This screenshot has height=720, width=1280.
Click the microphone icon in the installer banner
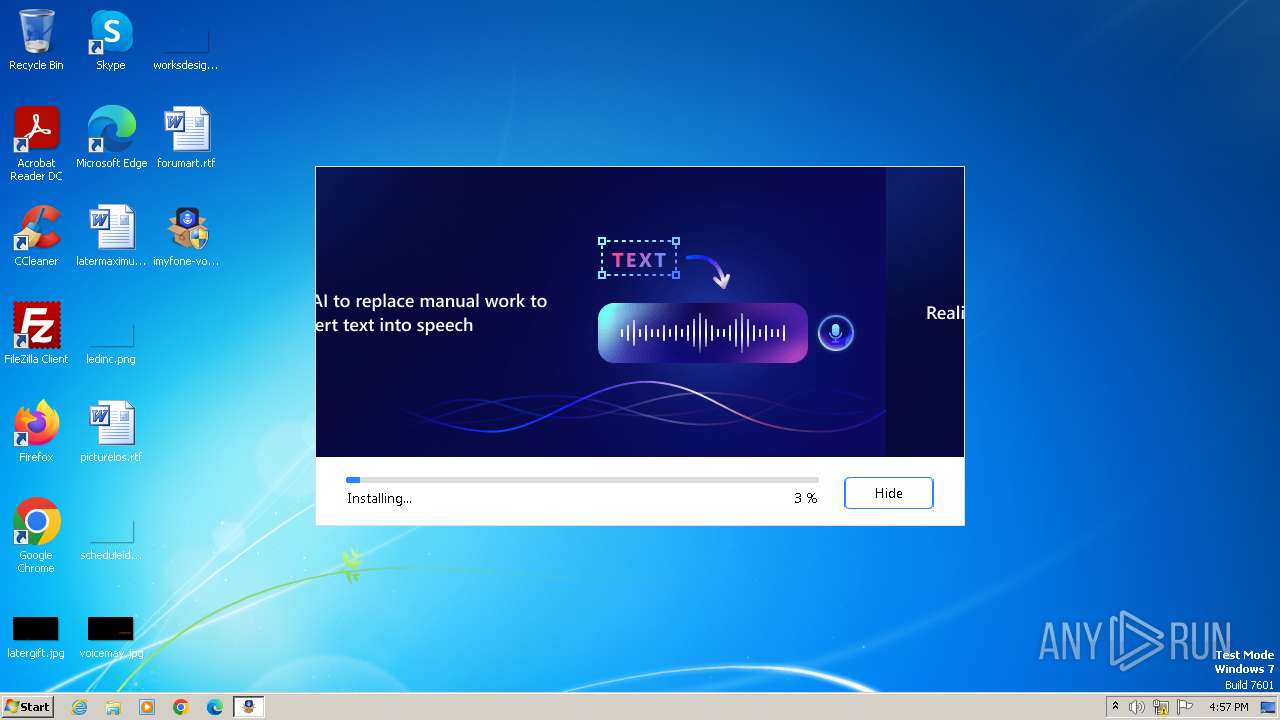[x=836, y=333]
